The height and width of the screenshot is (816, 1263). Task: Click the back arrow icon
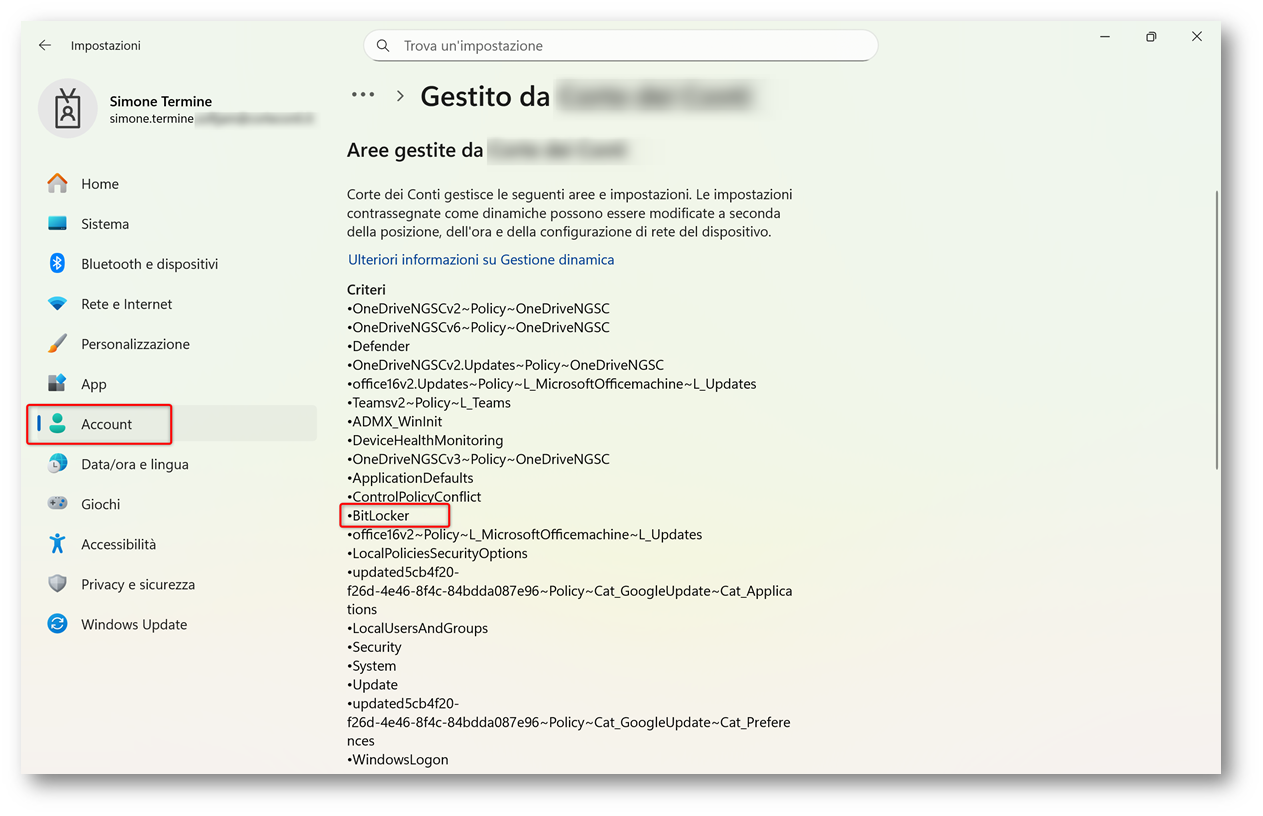(x=45, y=46)
